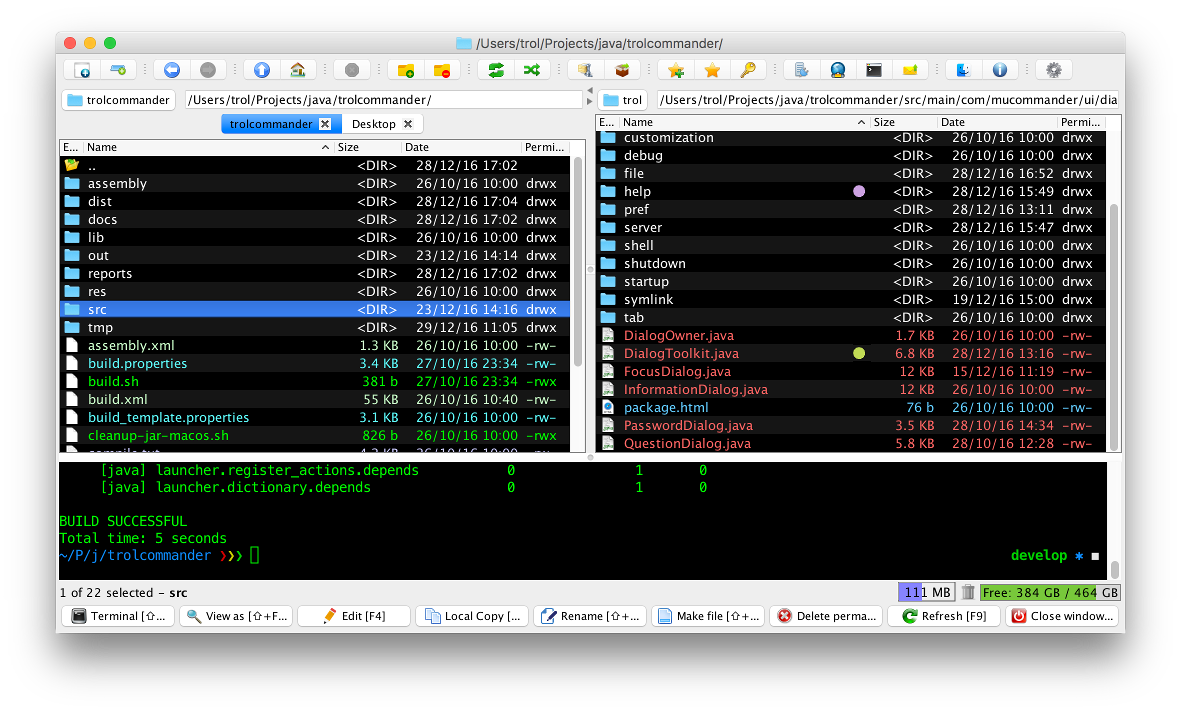
Task: Sort right panel by Date column
Action: point(996,122)
